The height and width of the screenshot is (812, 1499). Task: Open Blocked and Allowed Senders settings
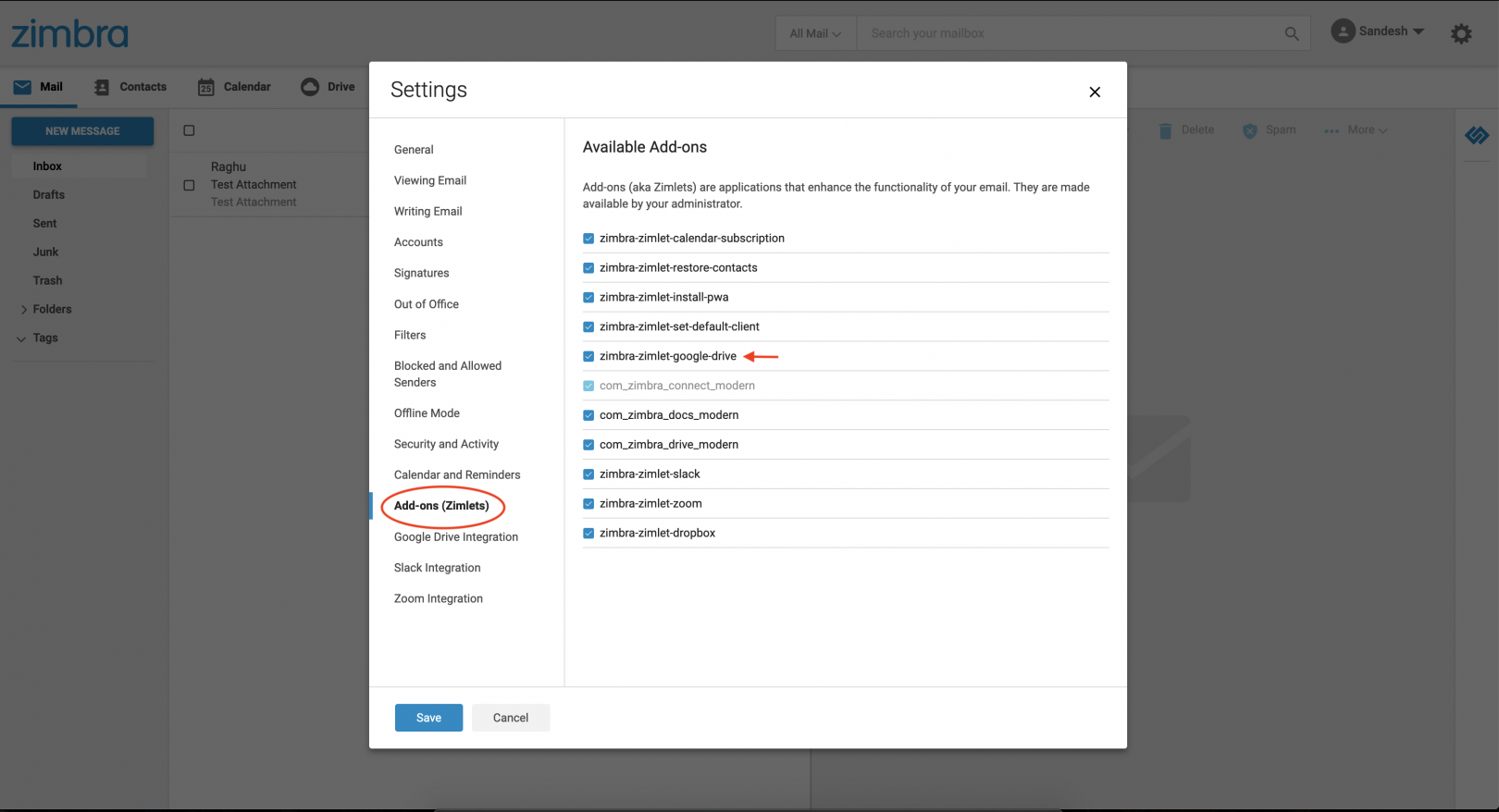pyautogui.click(x=448, y=375)
